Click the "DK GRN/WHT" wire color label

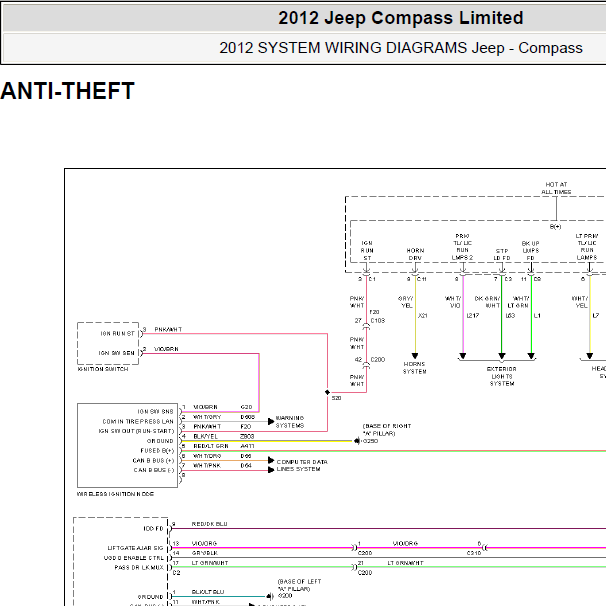point(487,302)
